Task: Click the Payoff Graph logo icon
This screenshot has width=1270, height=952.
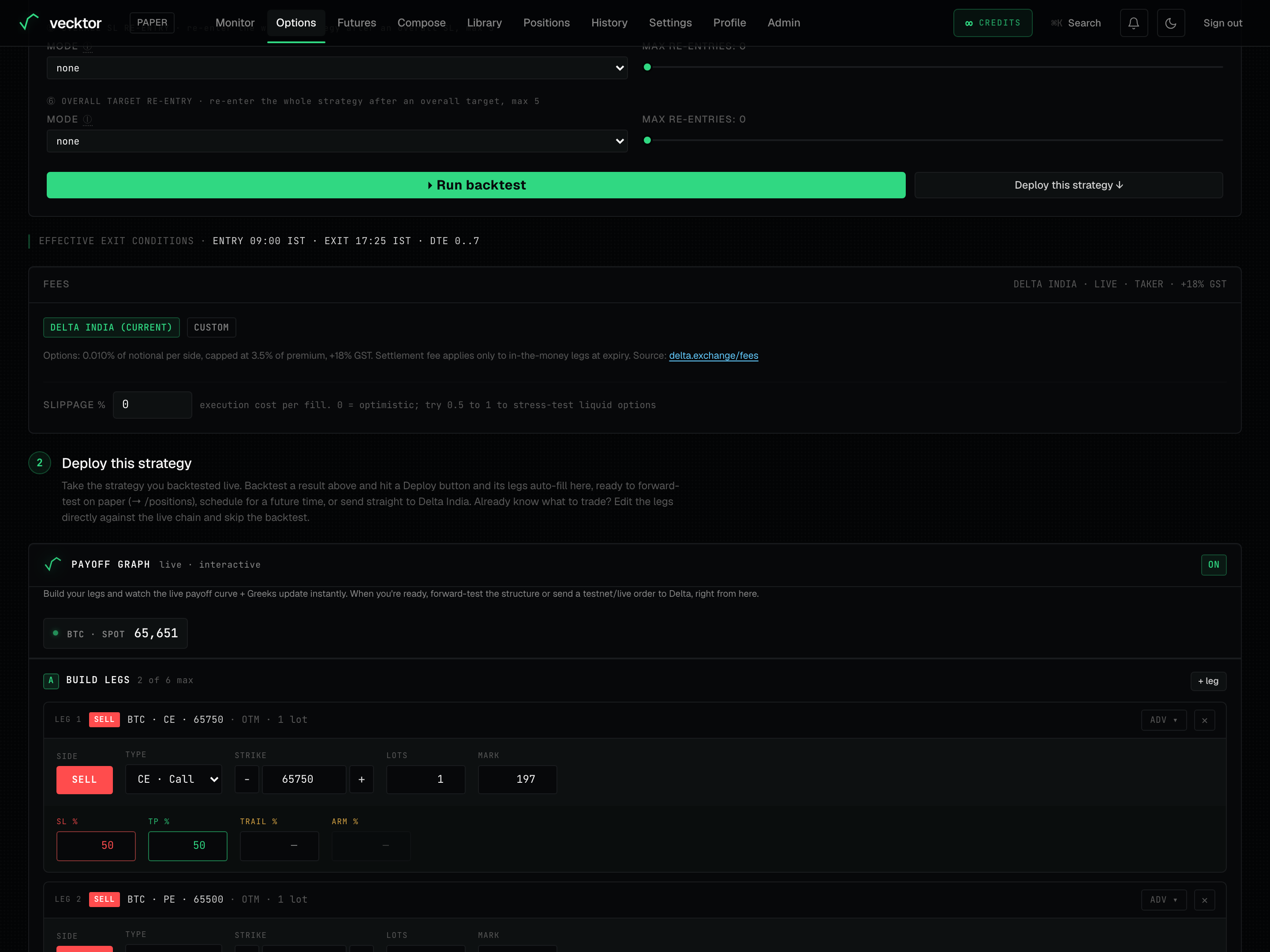Action: click(53, 564)
